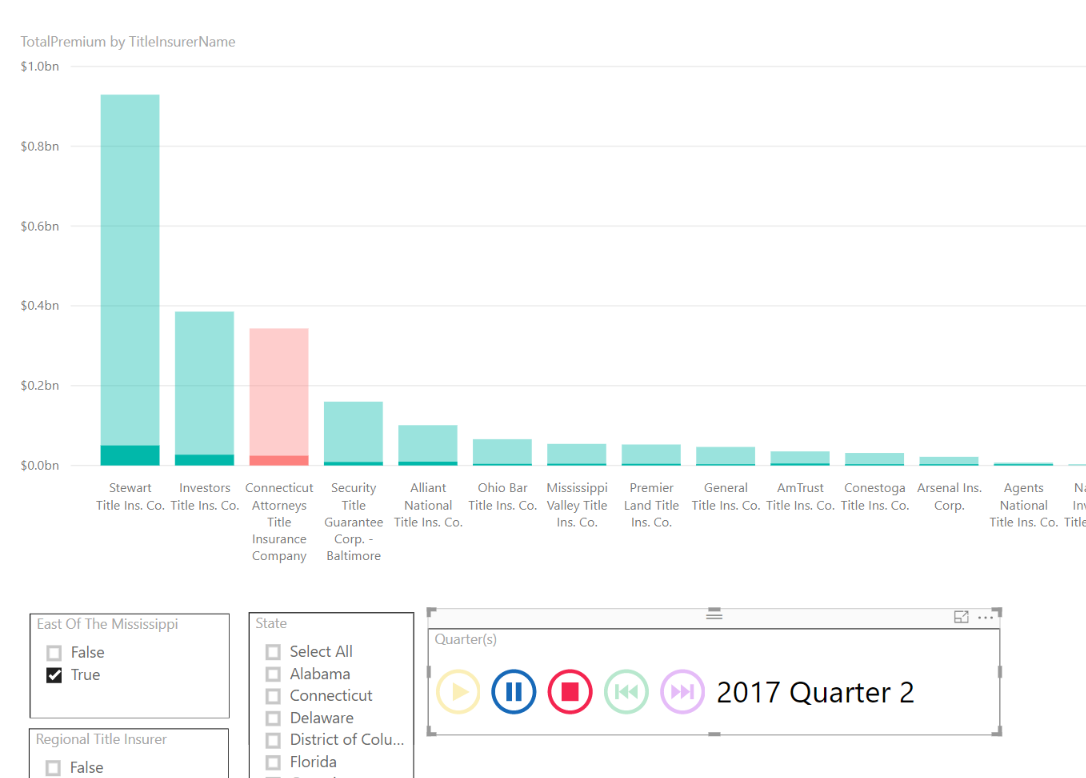
Task: Click the Mississippi Valley Title Ins. Co. label
Action: click(x=577, y=505)
